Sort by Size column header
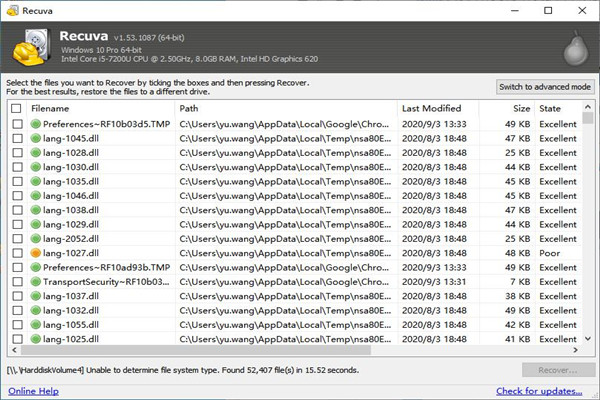The width and height of the screenshot is (600, 400). click(507, 109)
